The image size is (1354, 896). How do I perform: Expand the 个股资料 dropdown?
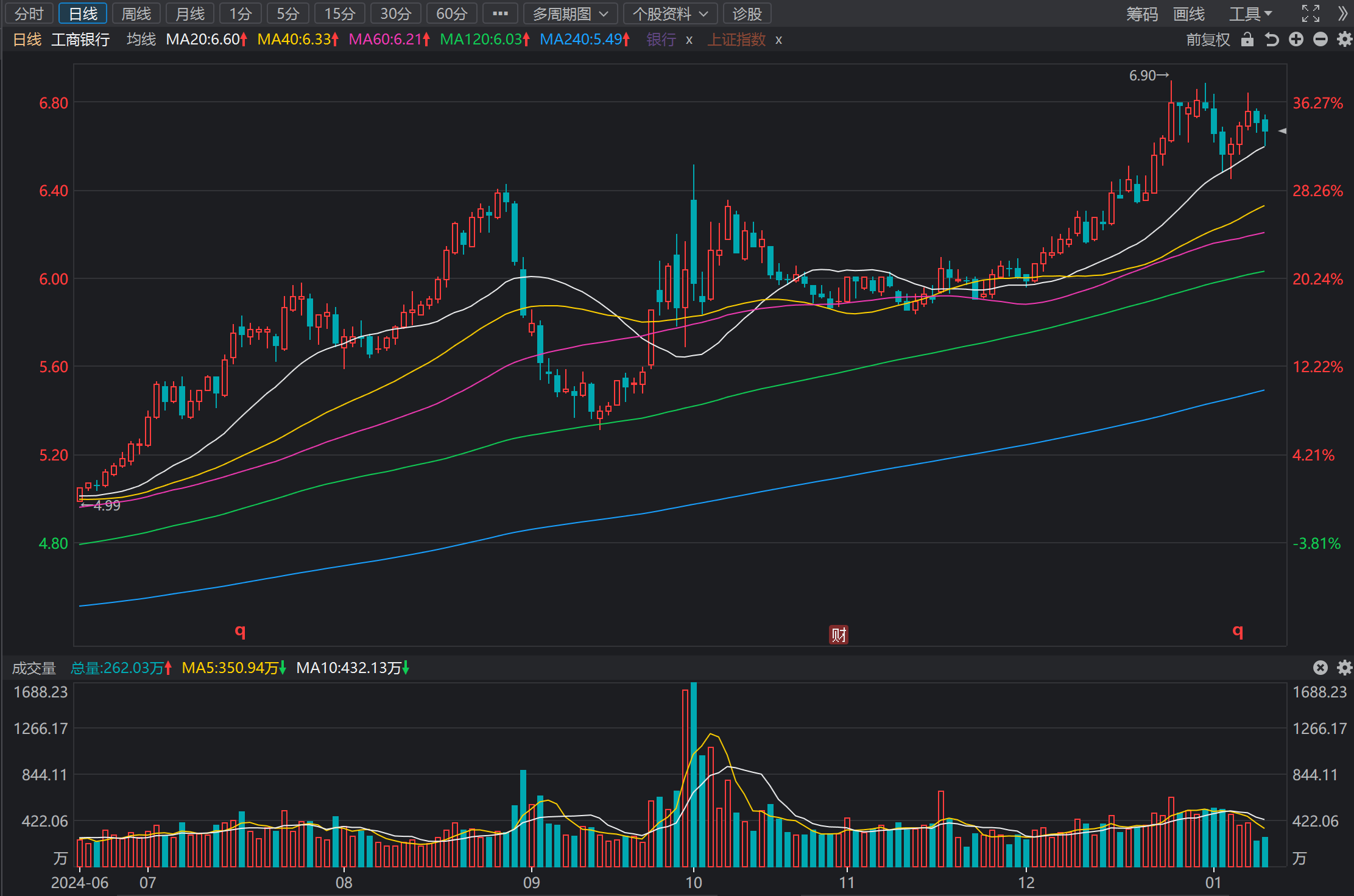click(671, 13)
